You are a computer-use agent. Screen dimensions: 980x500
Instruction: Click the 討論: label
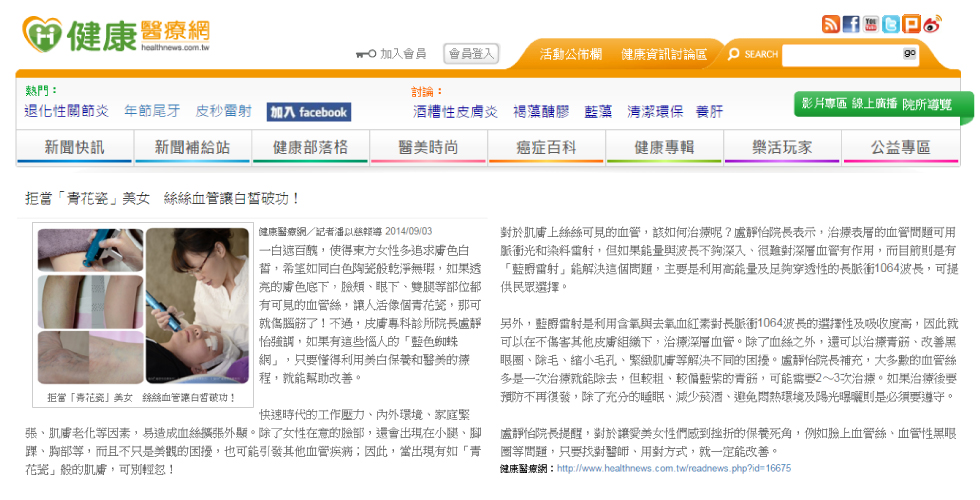point(428,92)
